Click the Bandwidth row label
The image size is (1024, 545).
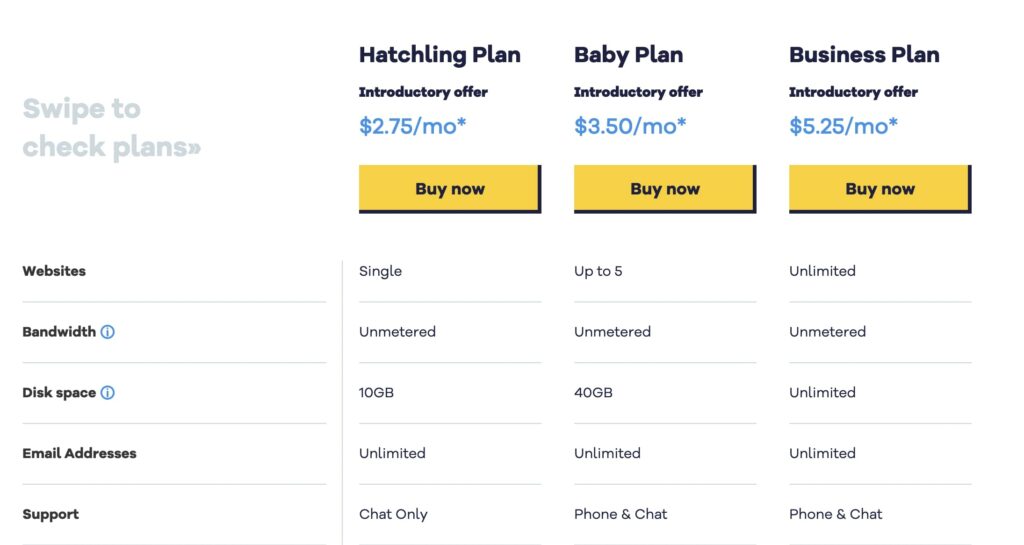[59, 332]
